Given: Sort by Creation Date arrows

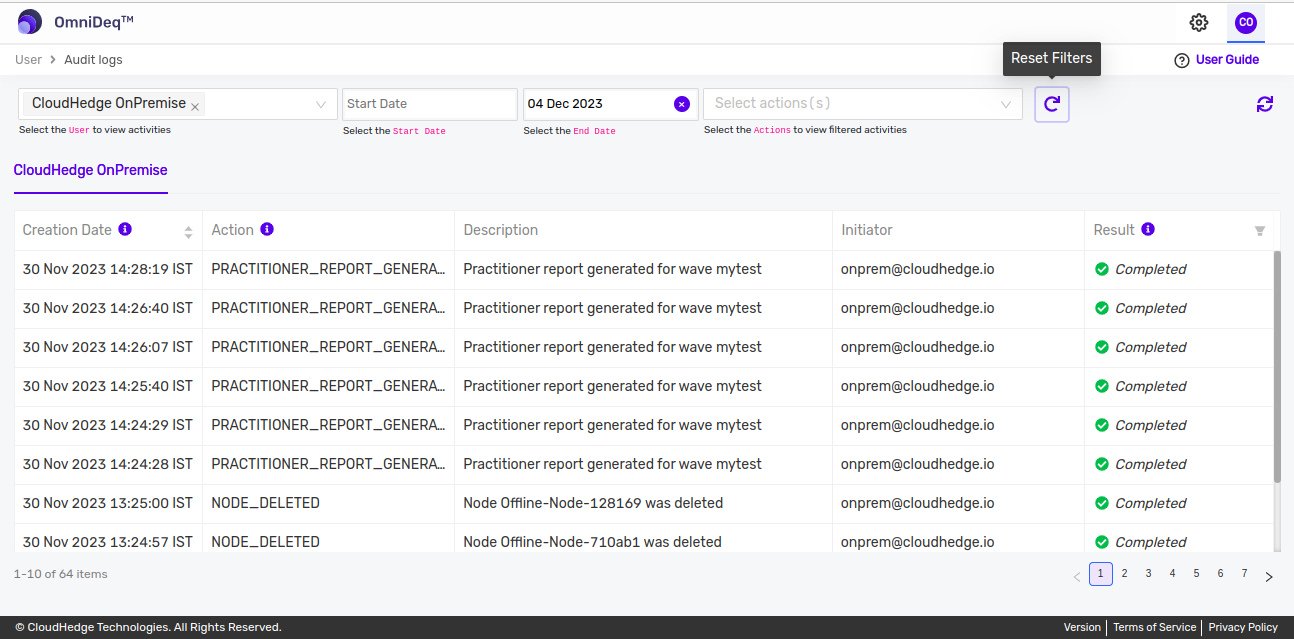Looking at the screenshot, I should [x=188, y=231].
